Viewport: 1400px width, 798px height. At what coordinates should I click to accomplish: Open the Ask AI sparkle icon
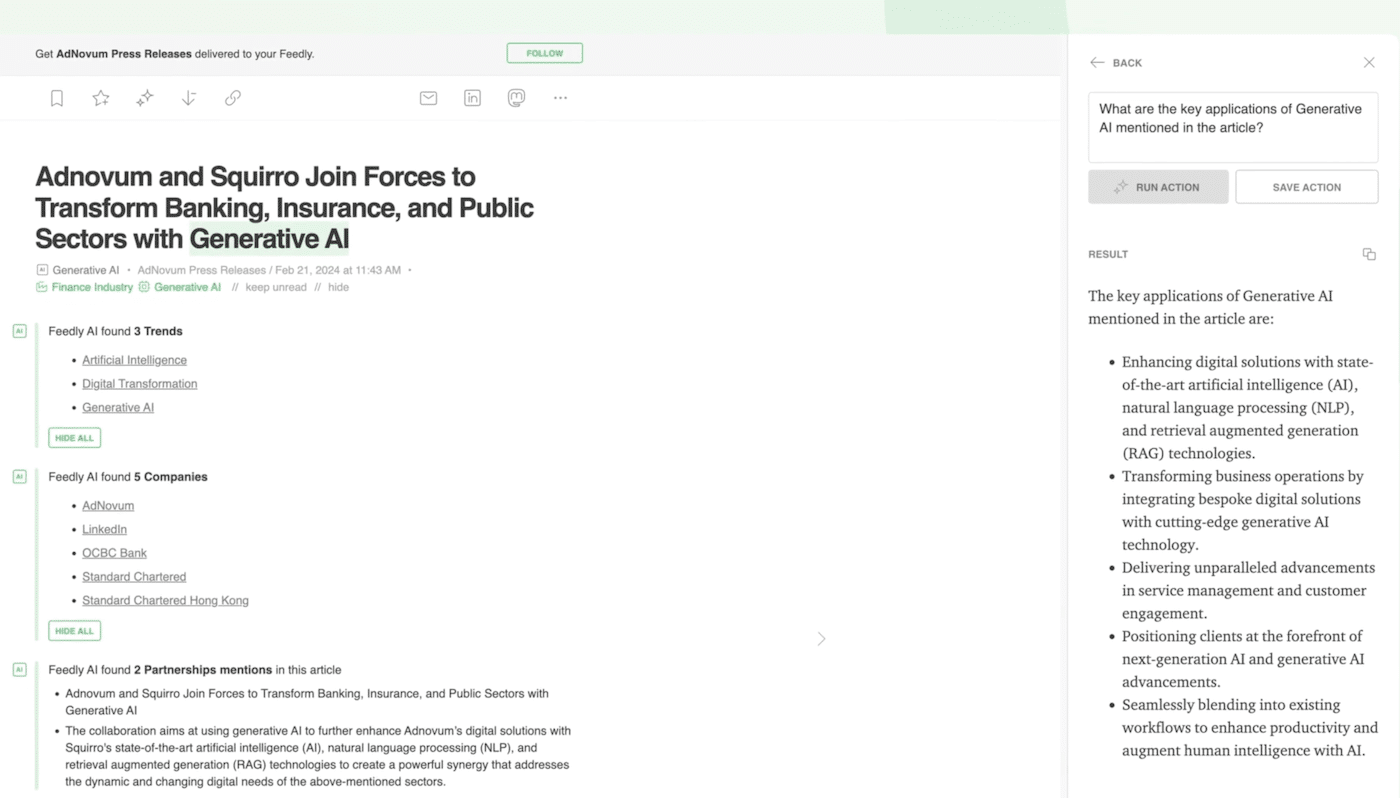145,98
